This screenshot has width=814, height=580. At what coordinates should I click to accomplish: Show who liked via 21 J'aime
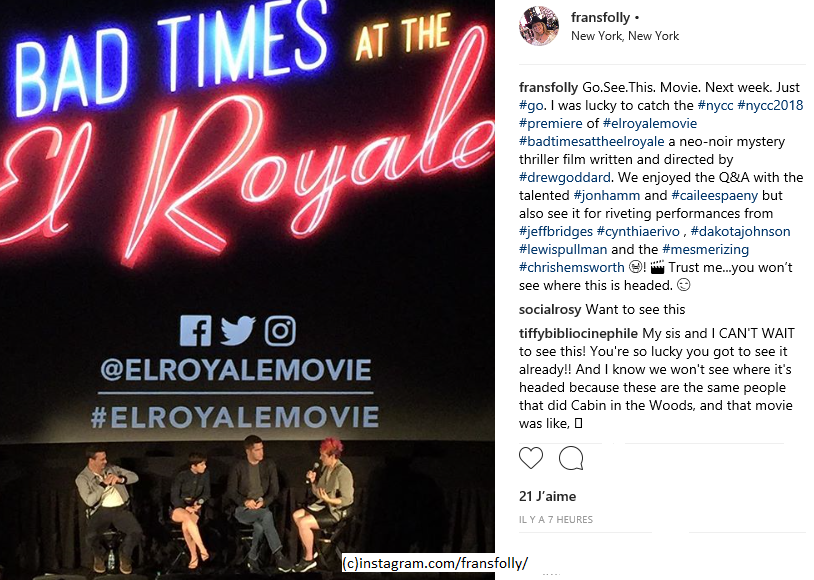click(x=547, y=496)
